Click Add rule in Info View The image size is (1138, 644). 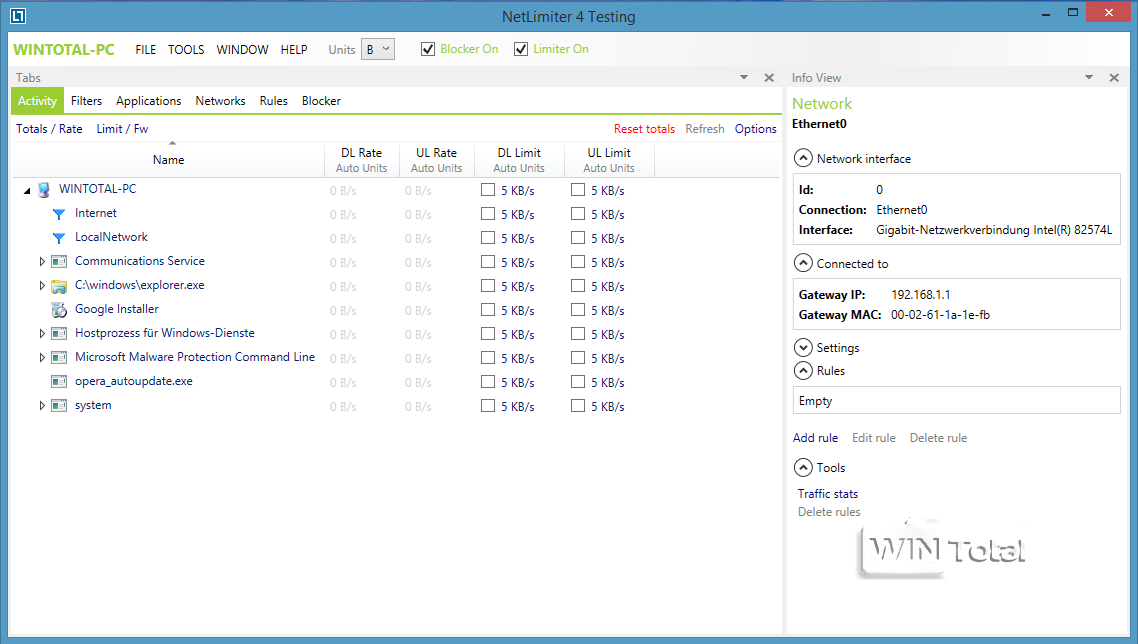point(815,438)
